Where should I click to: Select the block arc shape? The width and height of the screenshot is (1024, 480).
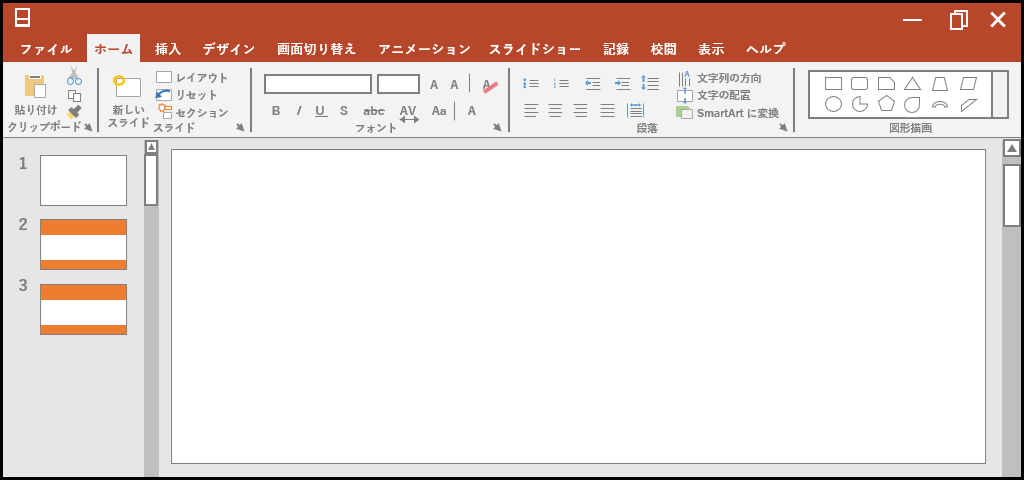[x=940, y=104]
